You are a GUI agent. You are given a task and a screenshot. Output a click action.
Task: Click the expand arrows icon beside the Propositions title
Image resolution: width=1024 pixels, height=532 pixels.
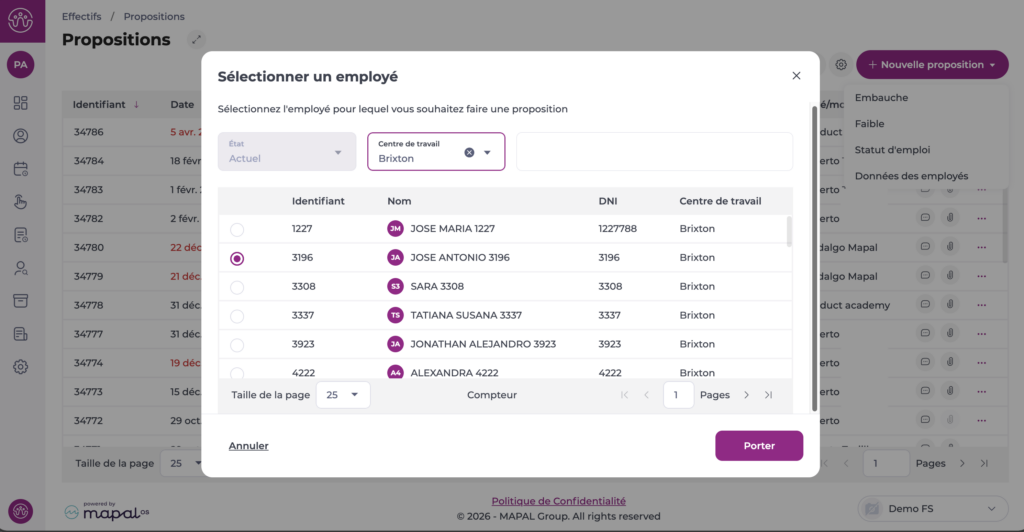coord(196,40)
